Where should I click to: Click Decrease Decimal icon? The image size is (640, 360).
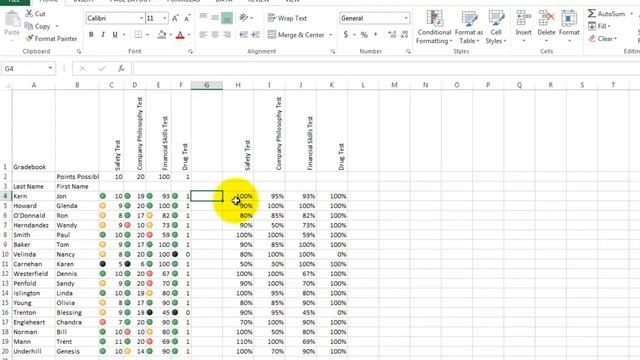point(404,35)
